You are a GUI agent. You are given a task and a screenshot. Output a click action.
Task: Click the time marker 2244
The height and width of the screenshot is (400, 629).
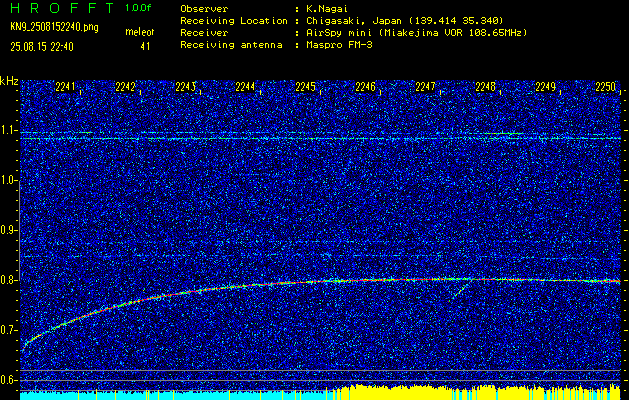(x=245, y=87)
